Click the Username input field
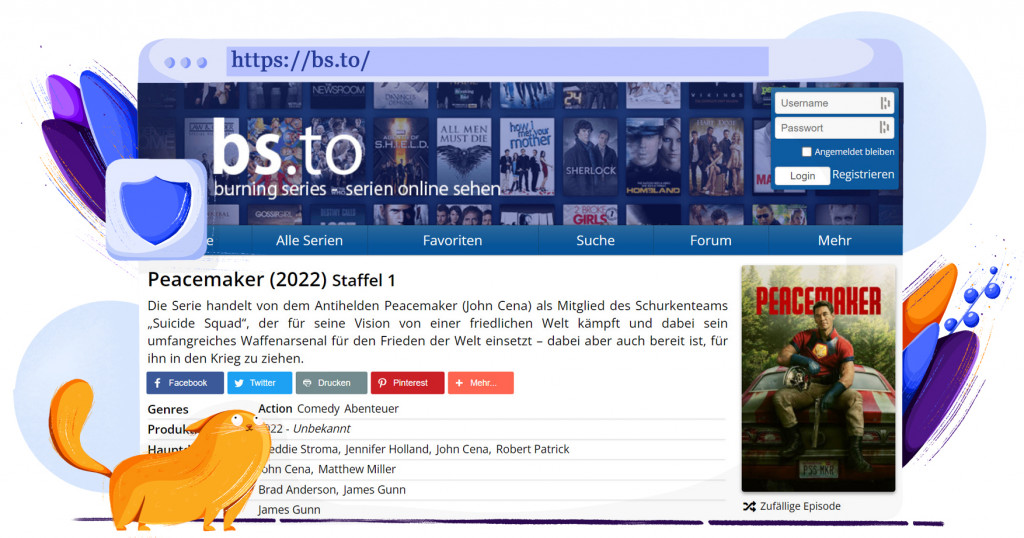The width and height of the screenshot is (1024, 538). [833, 103]
